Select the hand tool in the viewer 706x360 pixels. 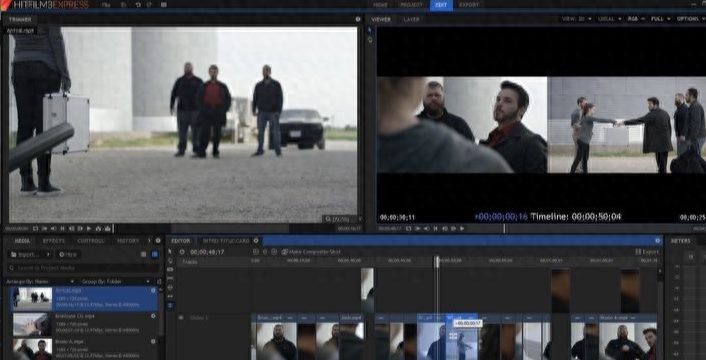[x=370, y=40]
